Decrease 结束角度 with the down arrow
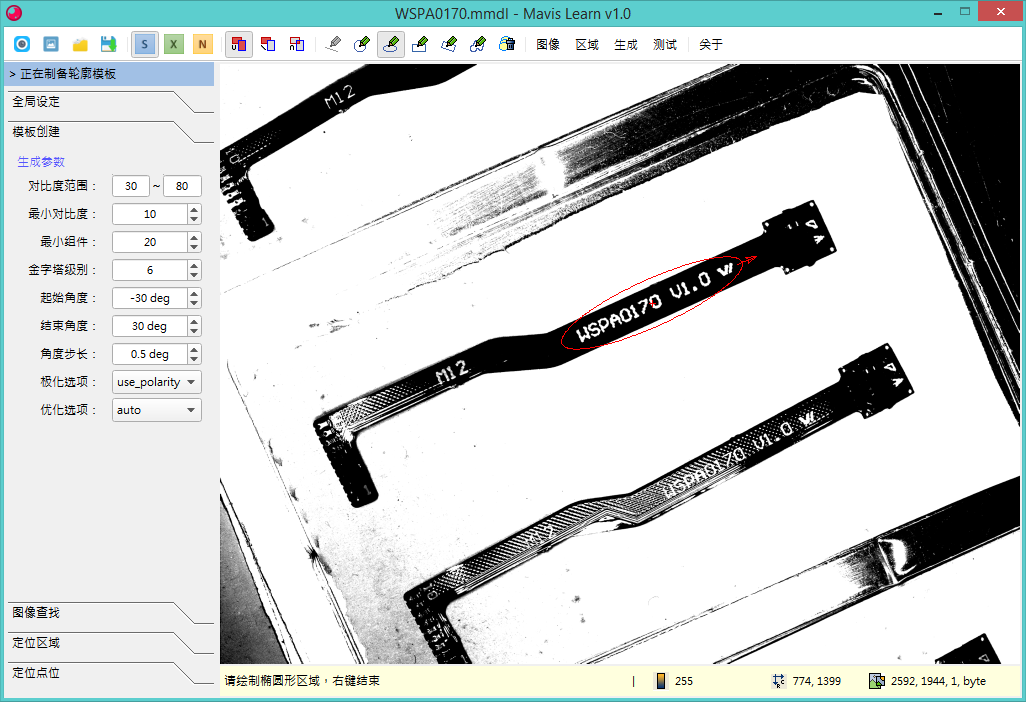The image size is (1026, 702). 194,332
